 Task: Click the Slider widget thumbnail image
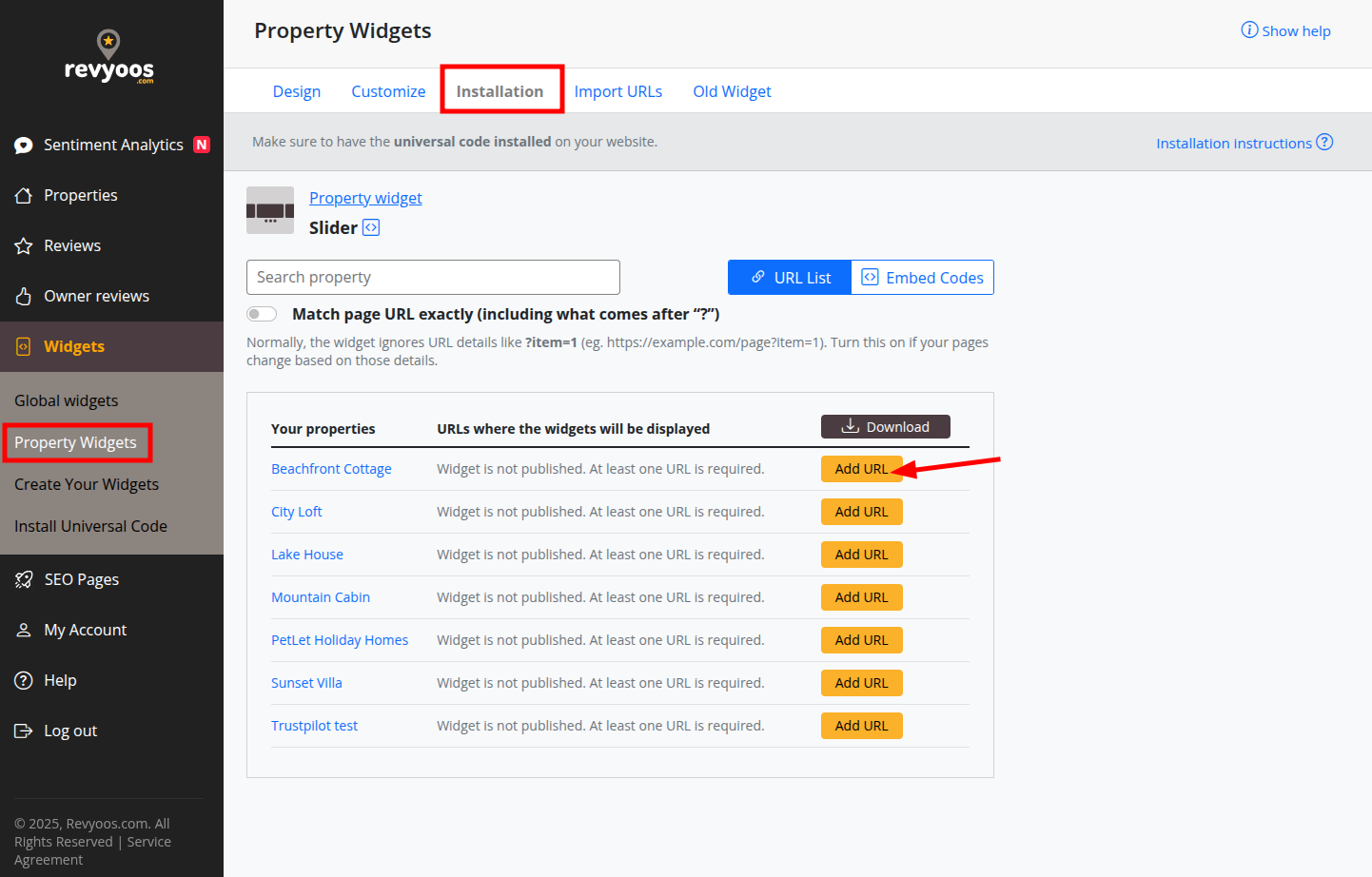pos(270,210)
